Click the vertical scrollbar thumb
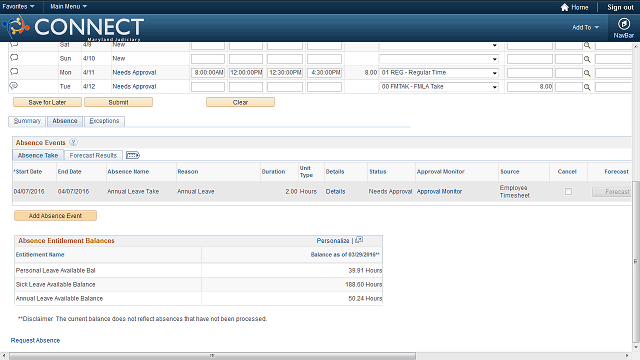Image resolution: width=640 pixels, height=360 pixels. click(635, 261)
